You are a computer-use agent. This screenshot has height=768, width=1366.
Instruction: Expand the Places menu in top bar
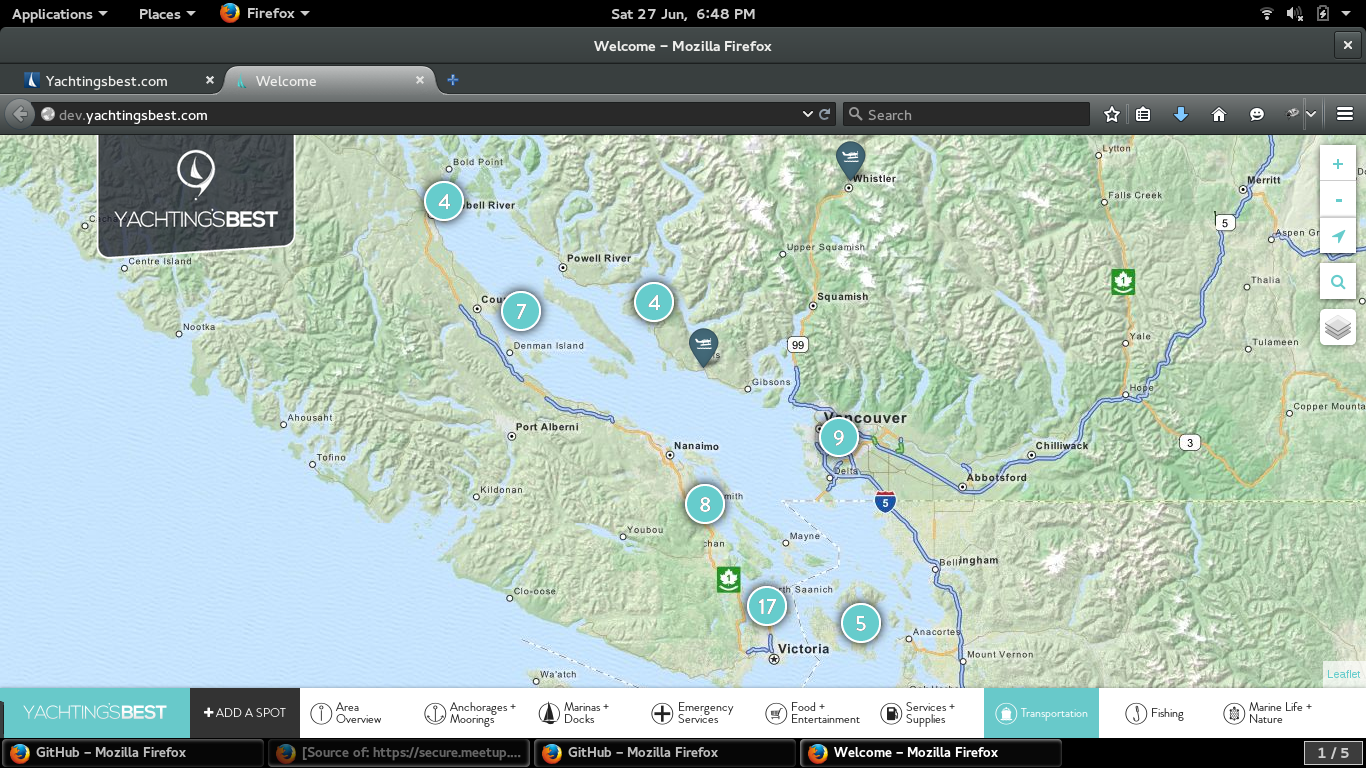(166, 14)
